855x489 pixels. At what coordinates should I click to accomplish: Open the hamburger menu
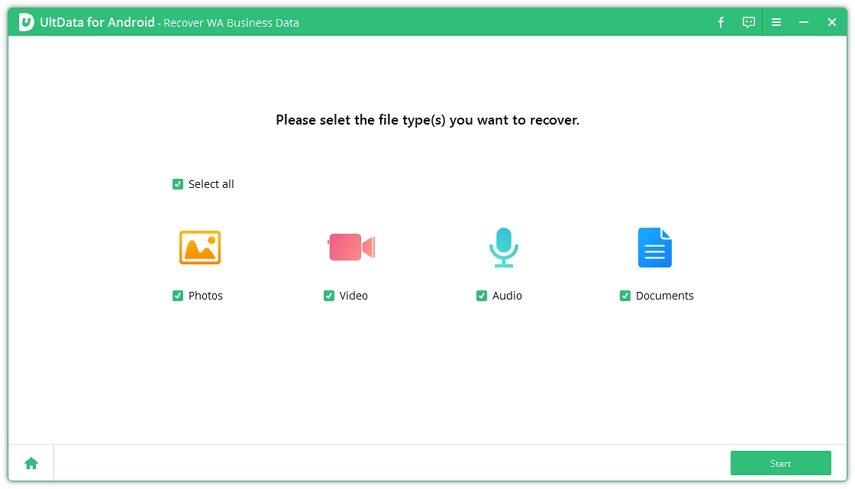776,22
